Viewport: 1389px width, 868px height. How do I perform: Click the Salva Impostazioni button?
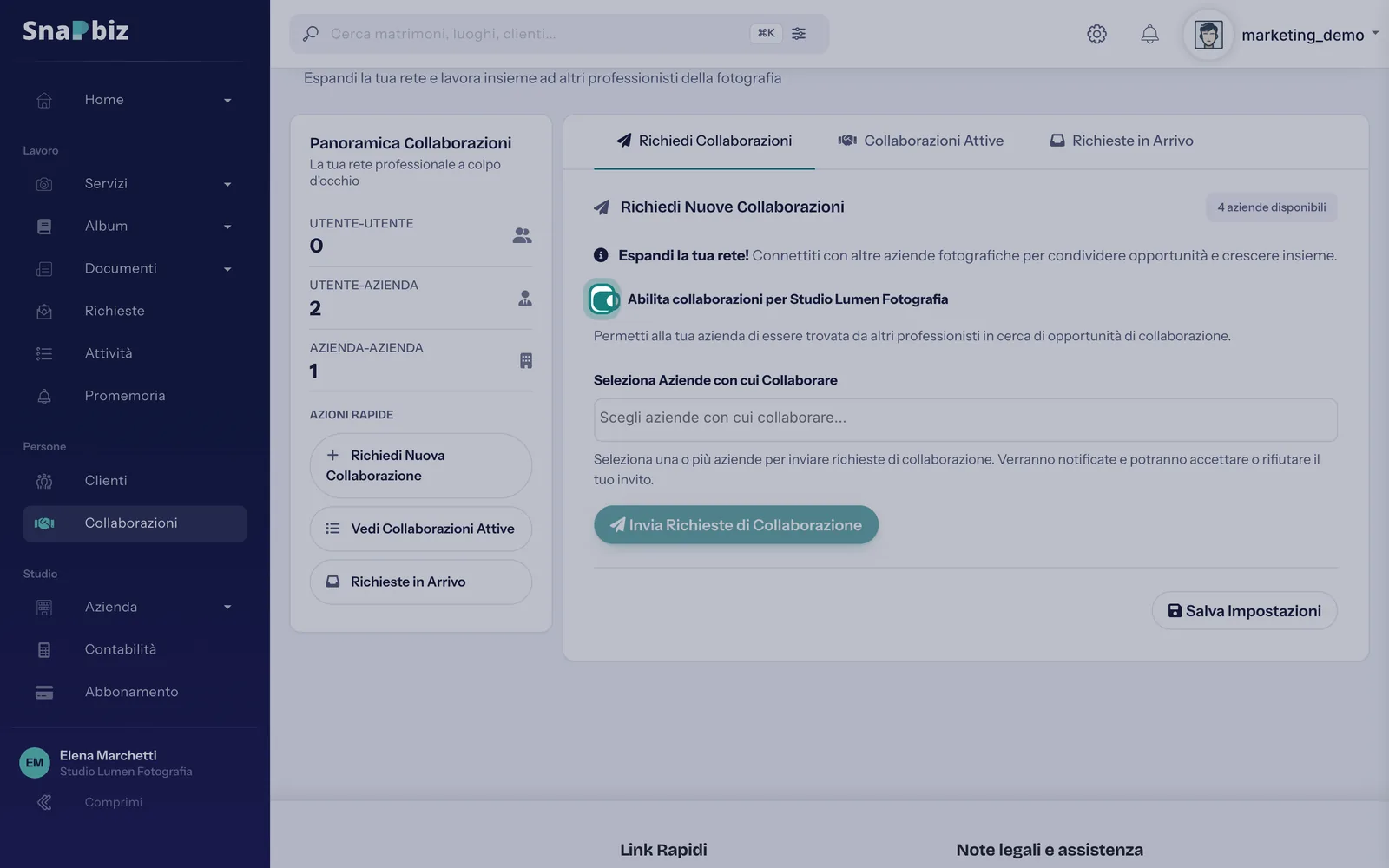point(1244,611)
